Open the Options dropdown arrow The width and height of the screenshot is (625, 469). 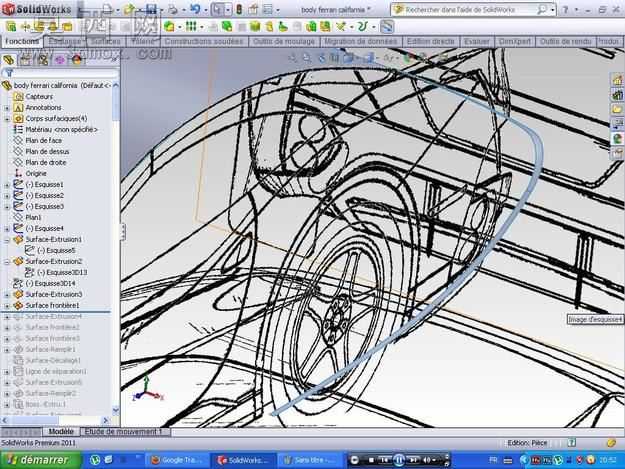coord(278,10)
